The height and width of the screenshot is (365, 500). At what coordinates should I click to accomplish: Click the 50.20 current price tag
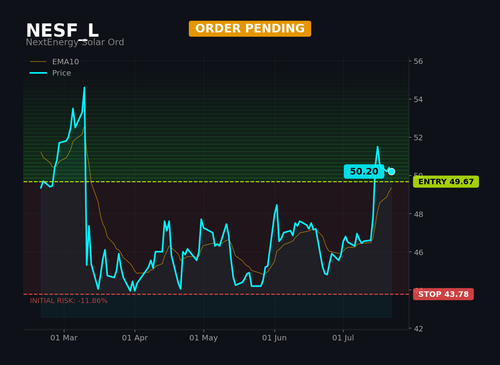pos(364,171)
